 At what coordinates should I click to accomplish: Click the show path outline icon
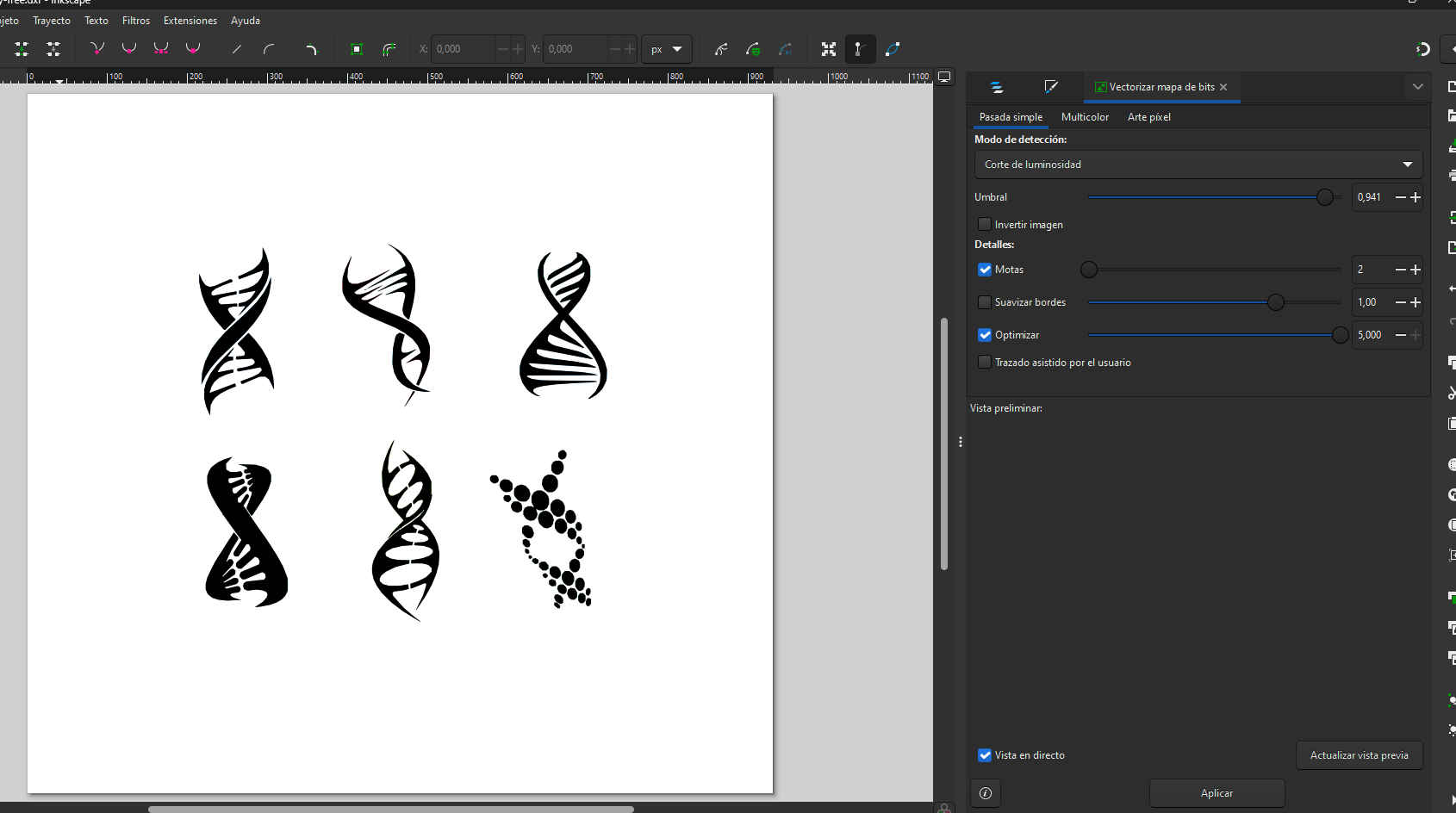[893, 49]
